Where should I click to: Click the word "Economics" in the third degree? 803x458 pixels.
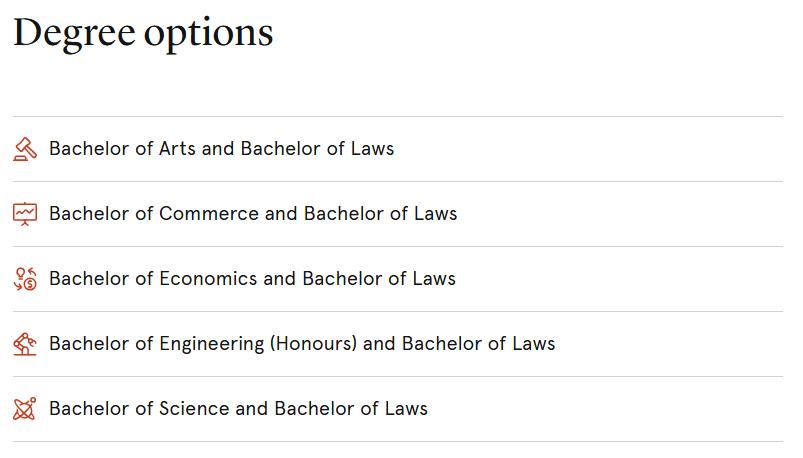(x=208, y=279)
